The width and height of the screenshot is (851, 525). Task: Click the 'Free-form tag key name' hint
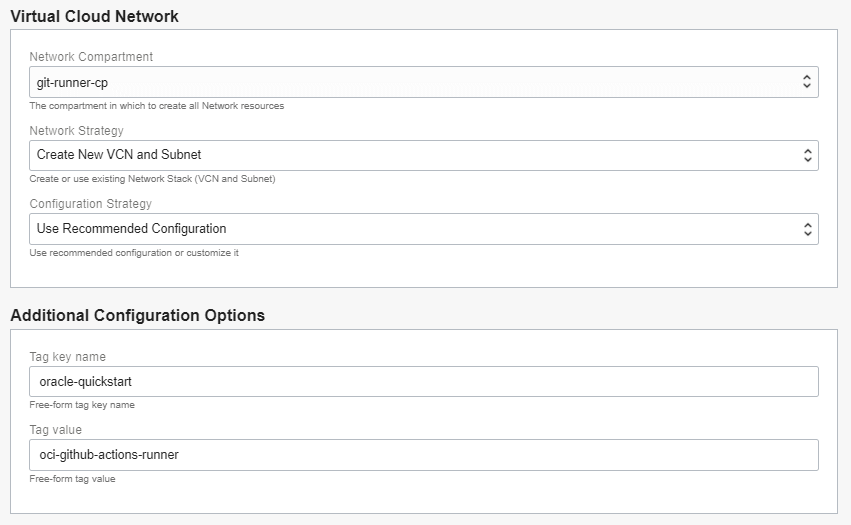click(x=82, y=405)
